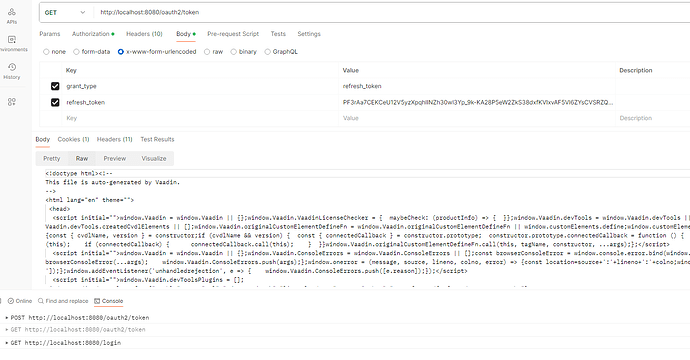Open the Tests tab
The width and height of the screenshot is (690, 360).
coord(278,34)
